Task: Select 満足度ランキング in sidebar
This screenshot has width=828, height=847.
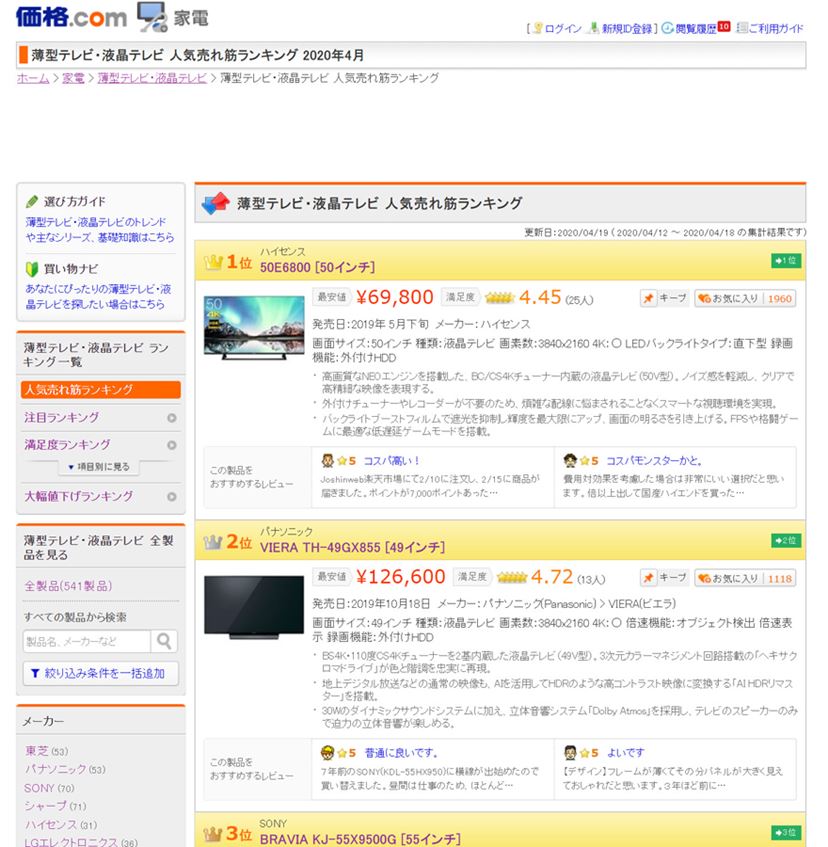Action: point(67,444)
